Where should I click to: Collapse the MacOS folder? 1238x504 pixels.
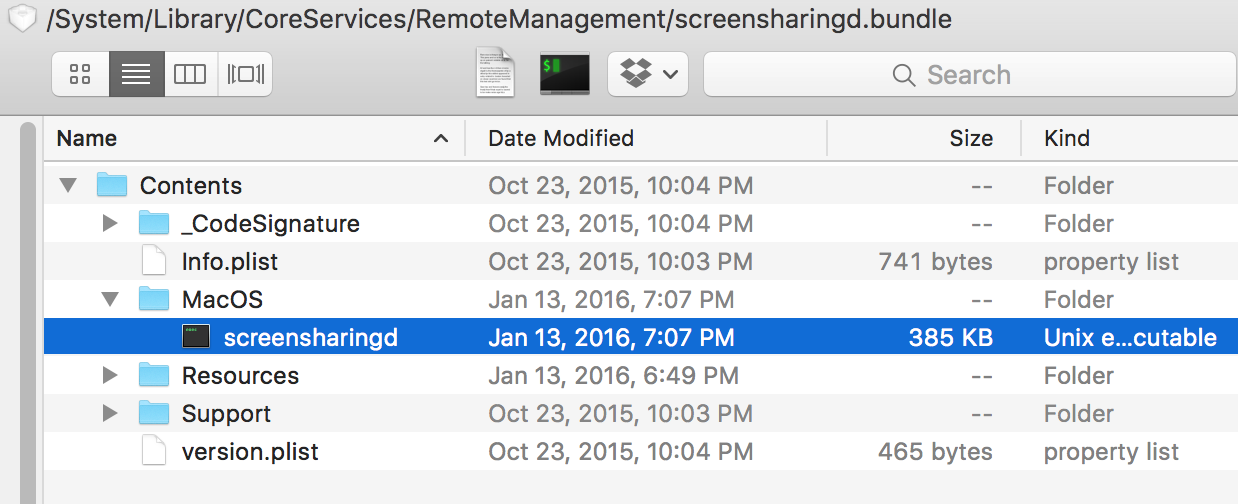coord(110,300)
